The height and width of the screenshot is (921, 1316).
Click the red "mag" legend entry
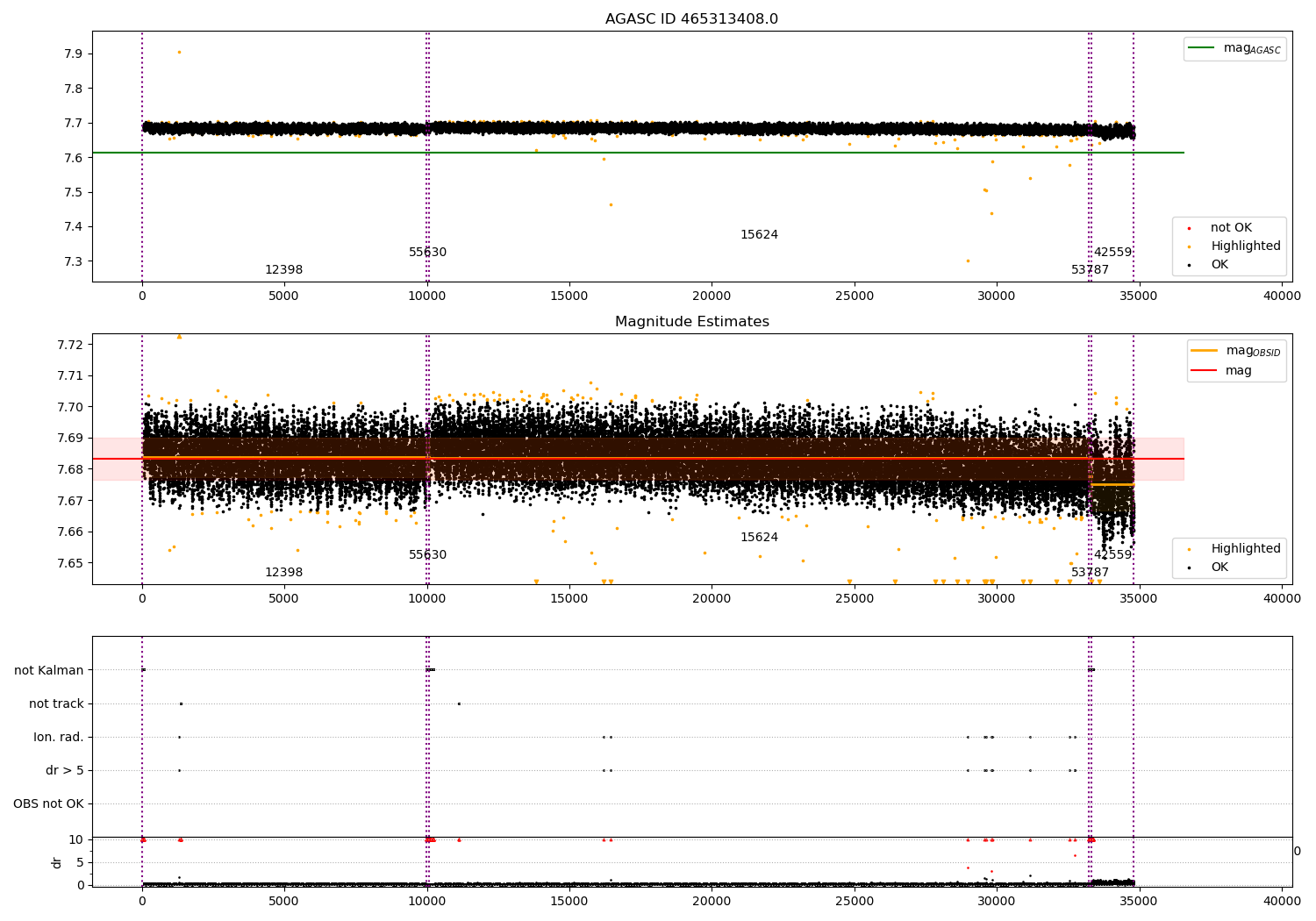1223,371
